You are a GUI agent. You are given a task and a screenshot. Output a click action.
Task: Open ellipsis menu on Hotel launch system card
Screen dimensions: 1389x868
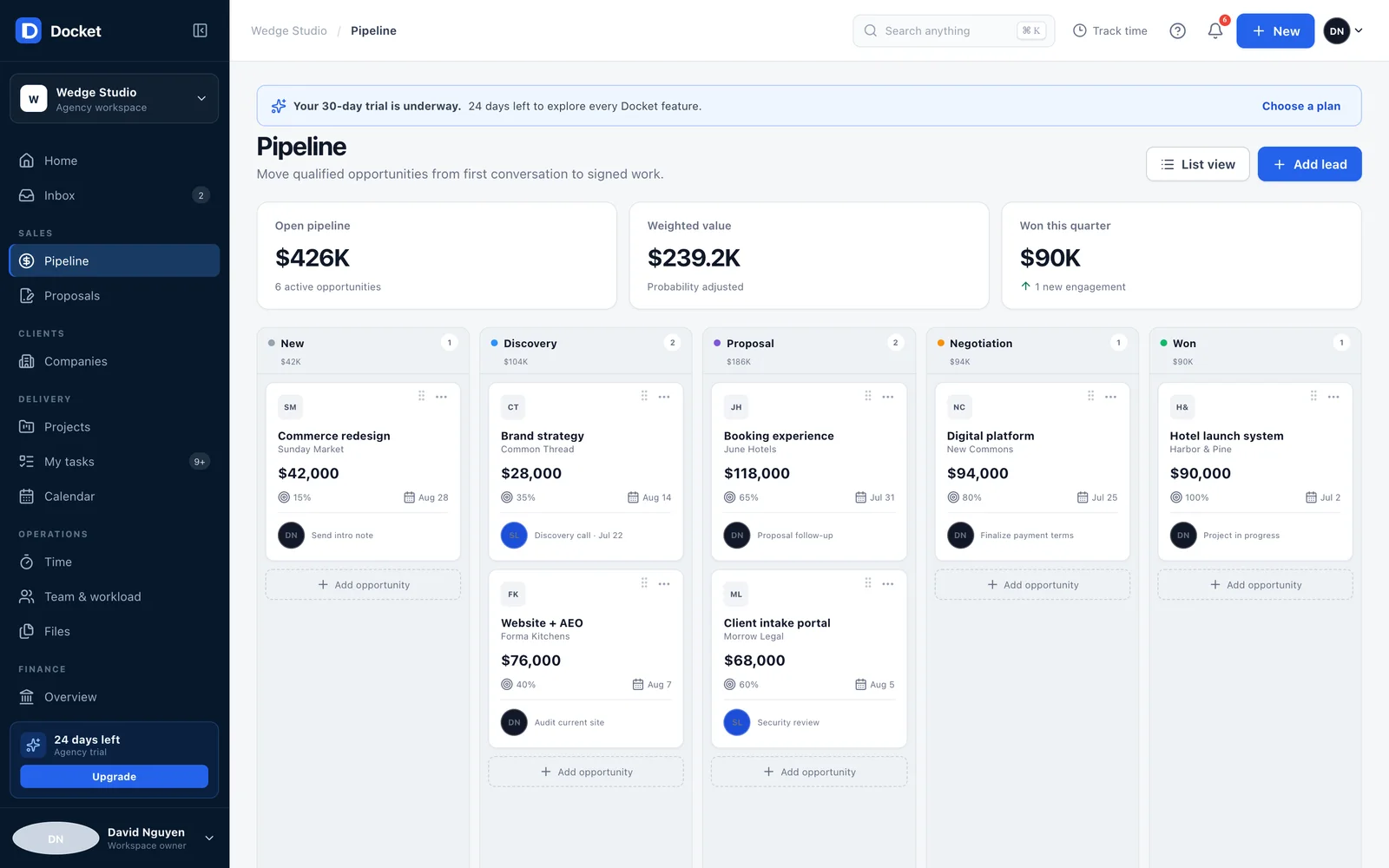coord(1333,397)
